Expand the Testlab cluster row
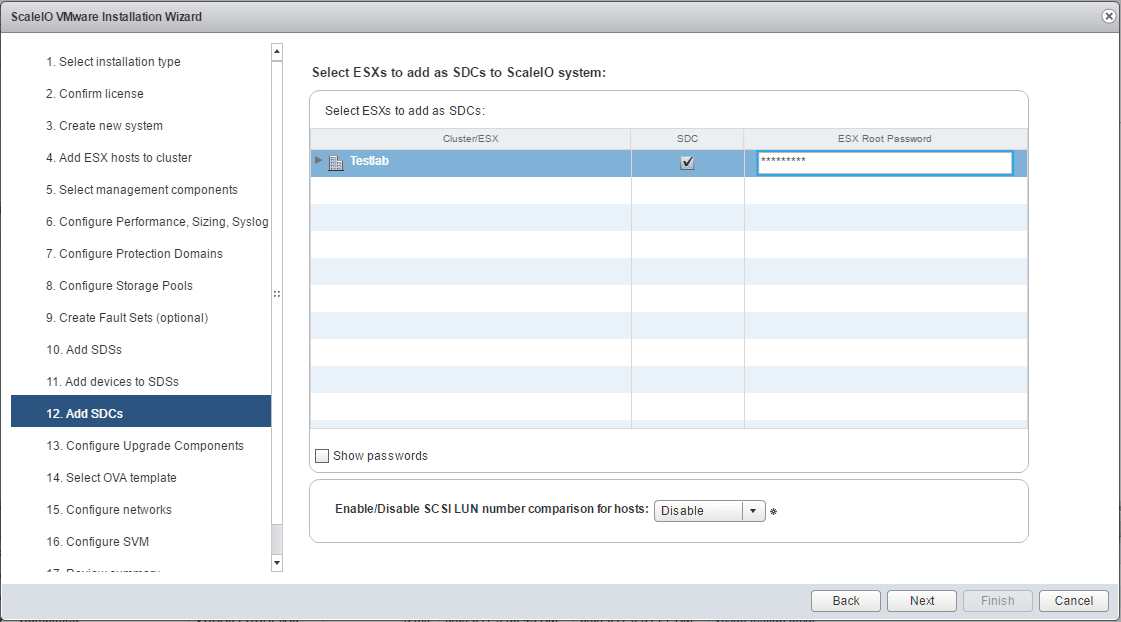 pyautogui.click(x=319, y=160)
